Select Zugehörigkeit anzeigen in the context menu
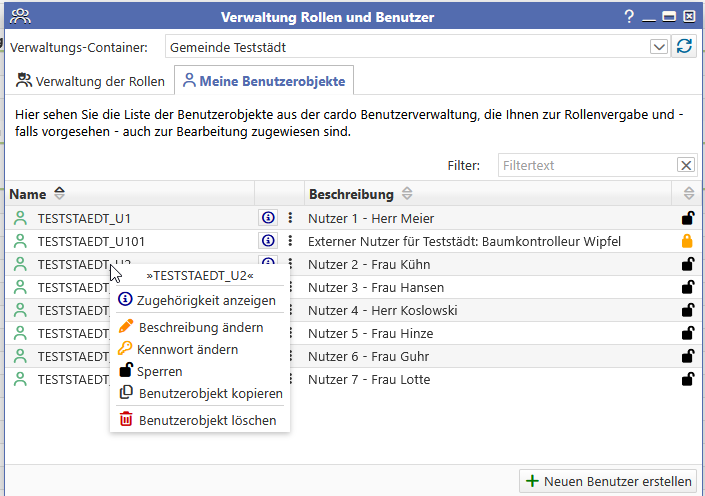Image resolution: width=705 pixels, height=496 pixels. point(206,300)
